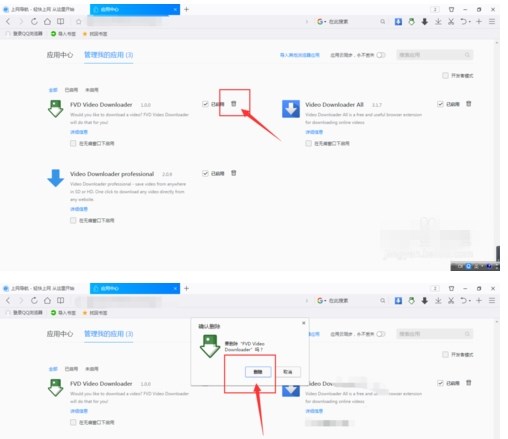
Task: Delete FVD Video Downloader via trash icon, window without dialog
Action: point(234,104)
